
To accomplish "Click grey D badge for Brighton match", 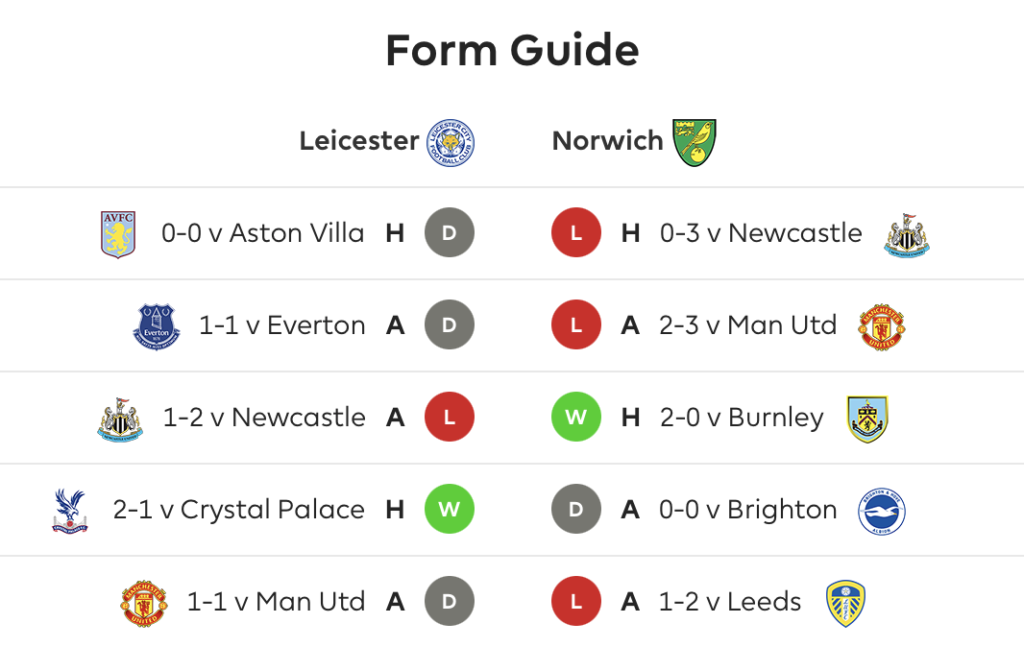I will click(x=576, y=509).
